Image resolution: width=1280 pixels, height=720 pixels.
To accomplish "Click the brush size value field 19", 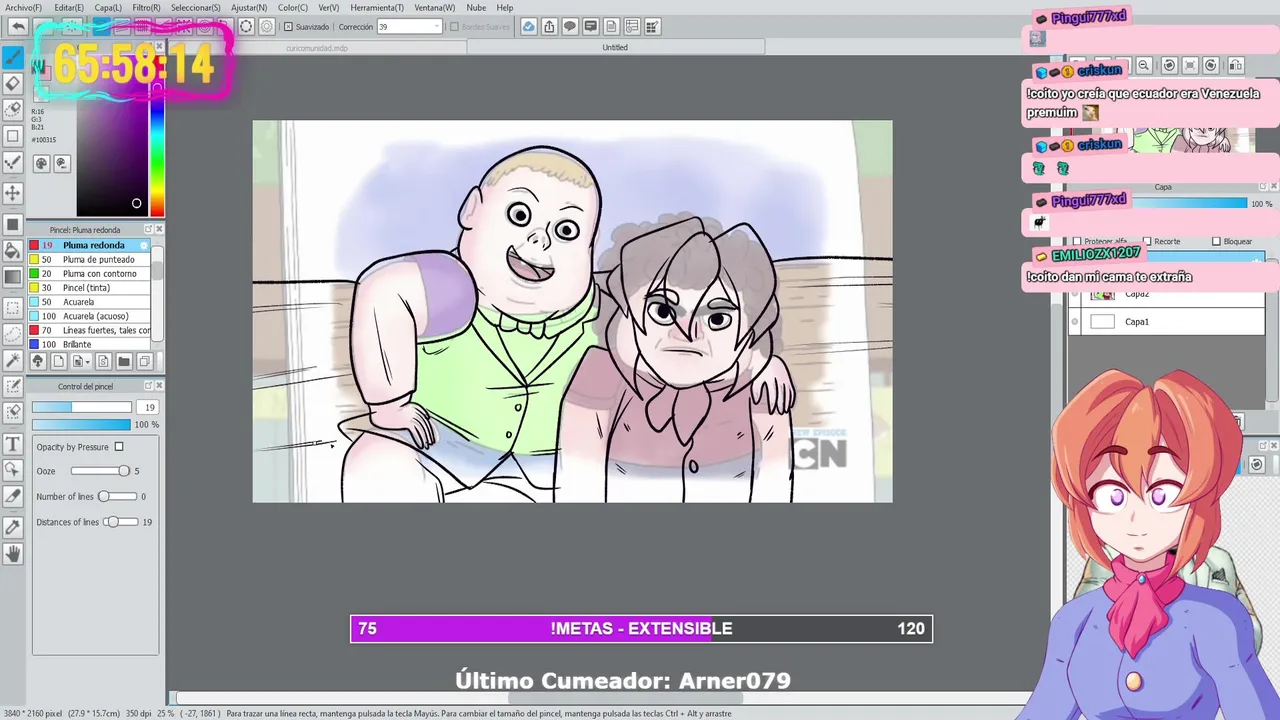I will 148,407.
